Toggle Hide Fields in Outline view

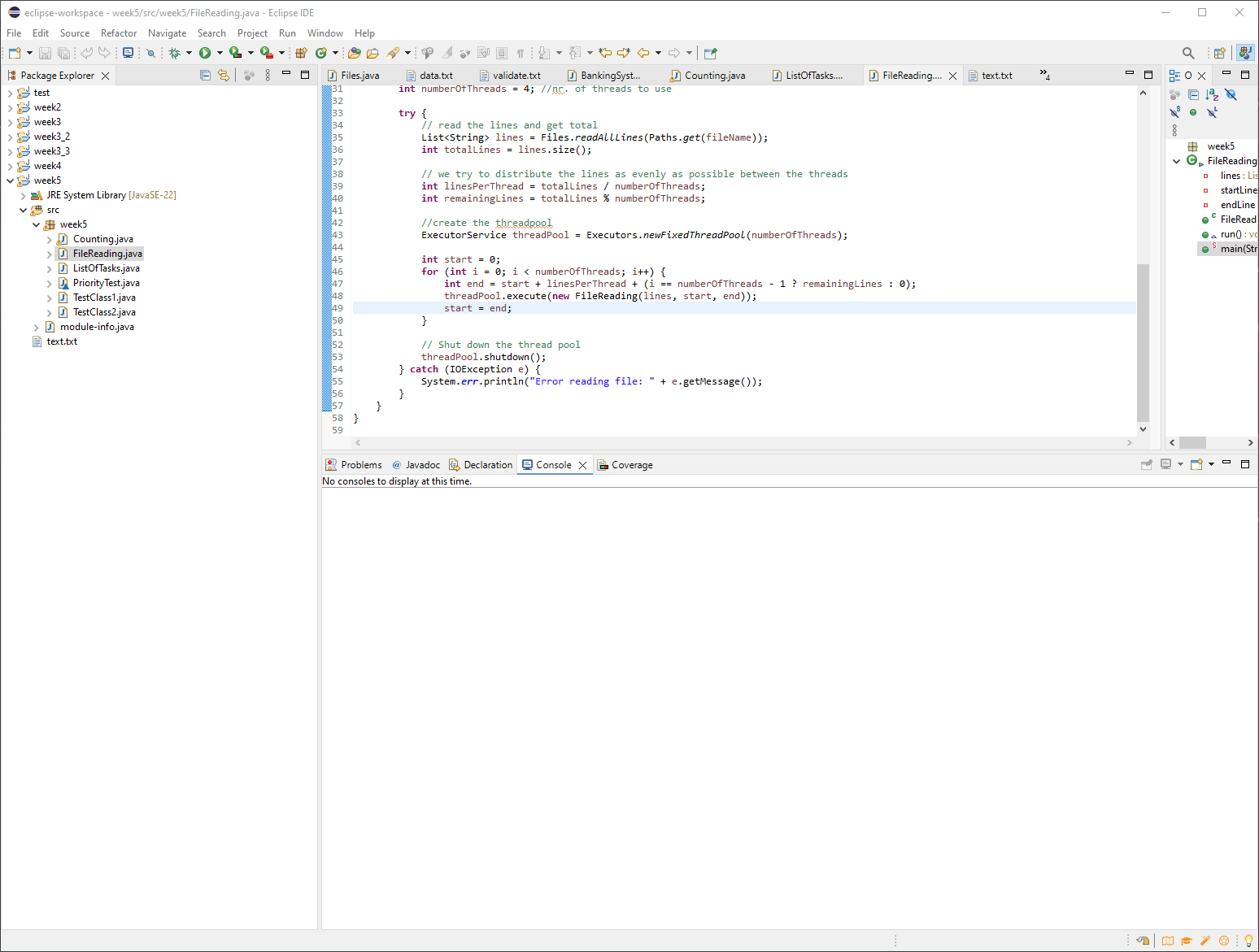coord(1231,95)
